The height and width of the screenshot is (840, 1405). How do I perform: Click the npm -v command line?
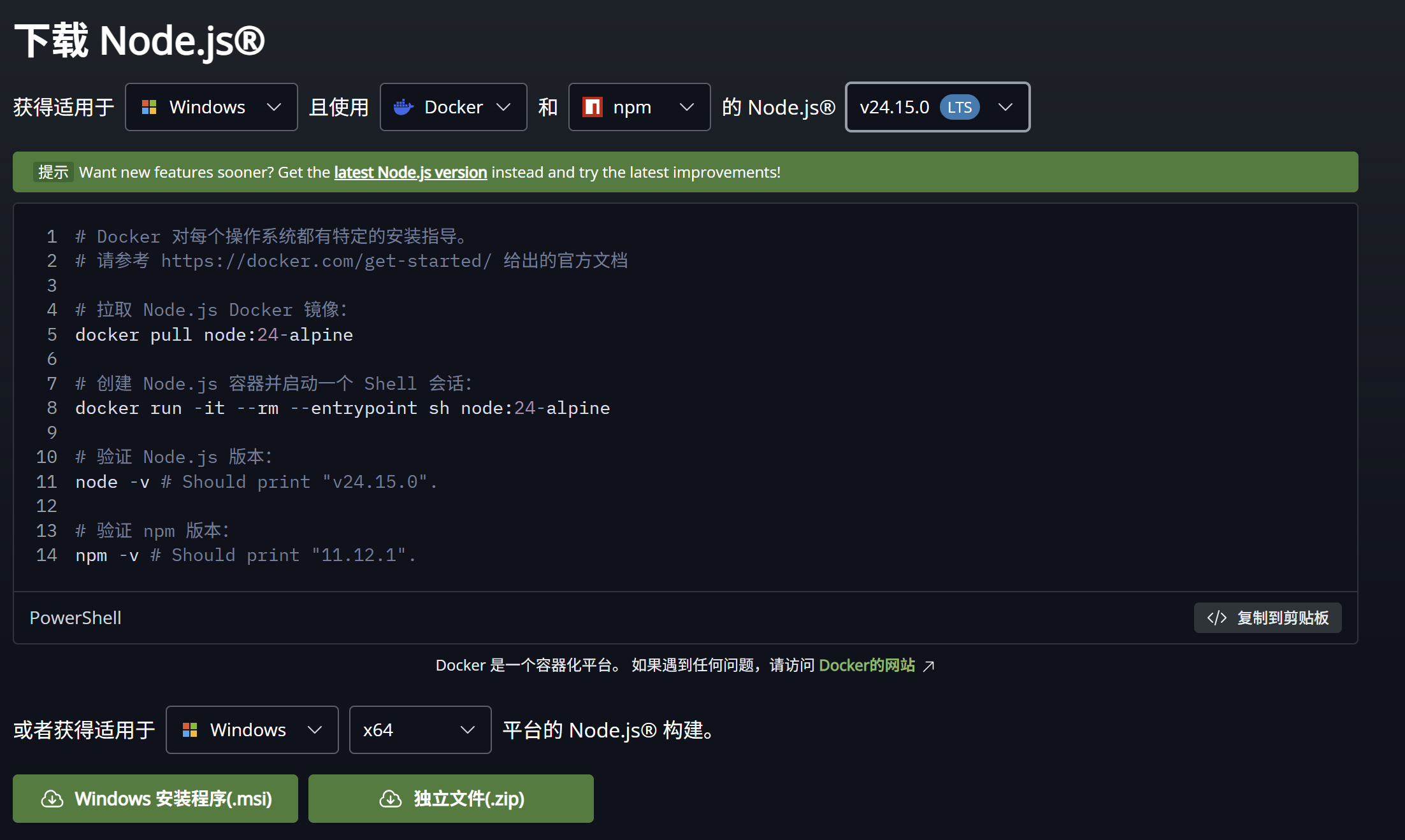tap(245, 555)
